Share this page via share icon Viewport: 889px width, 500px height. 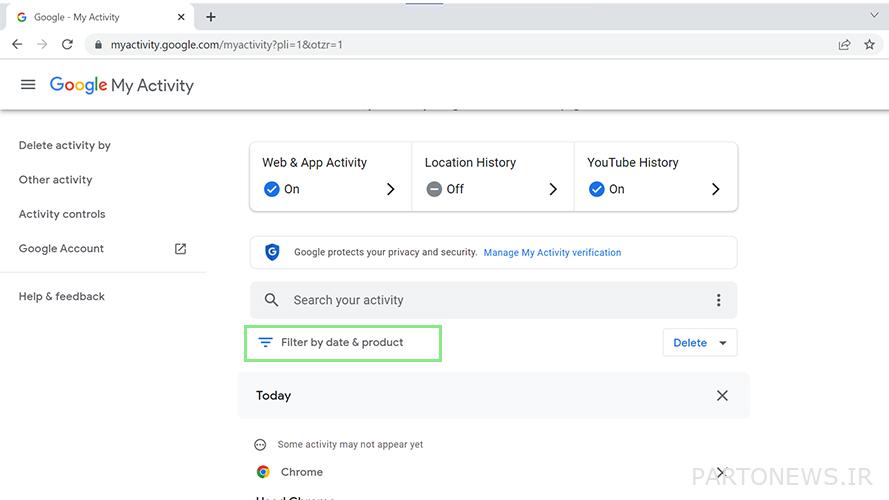tap(844, 44)
